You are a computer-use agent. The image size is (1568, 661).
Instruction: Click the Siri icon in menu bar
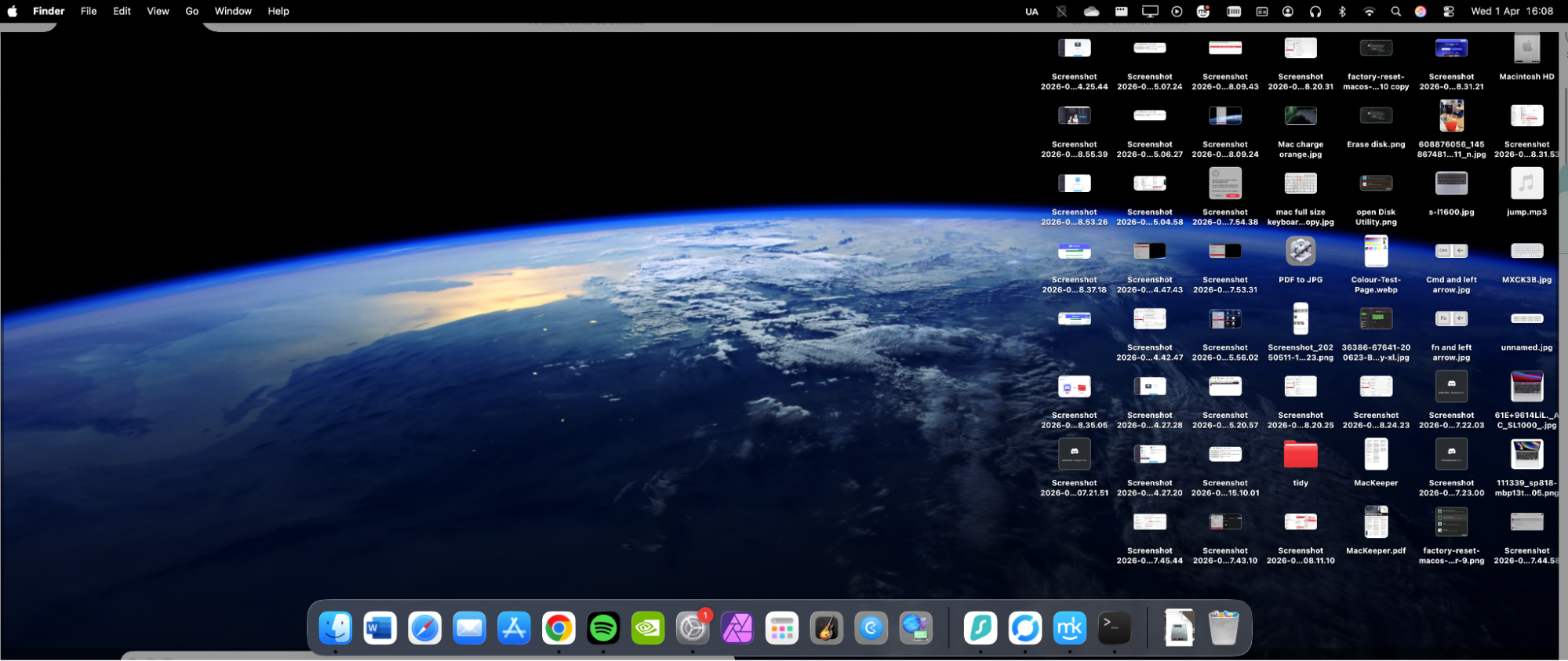click(1421, 11)
